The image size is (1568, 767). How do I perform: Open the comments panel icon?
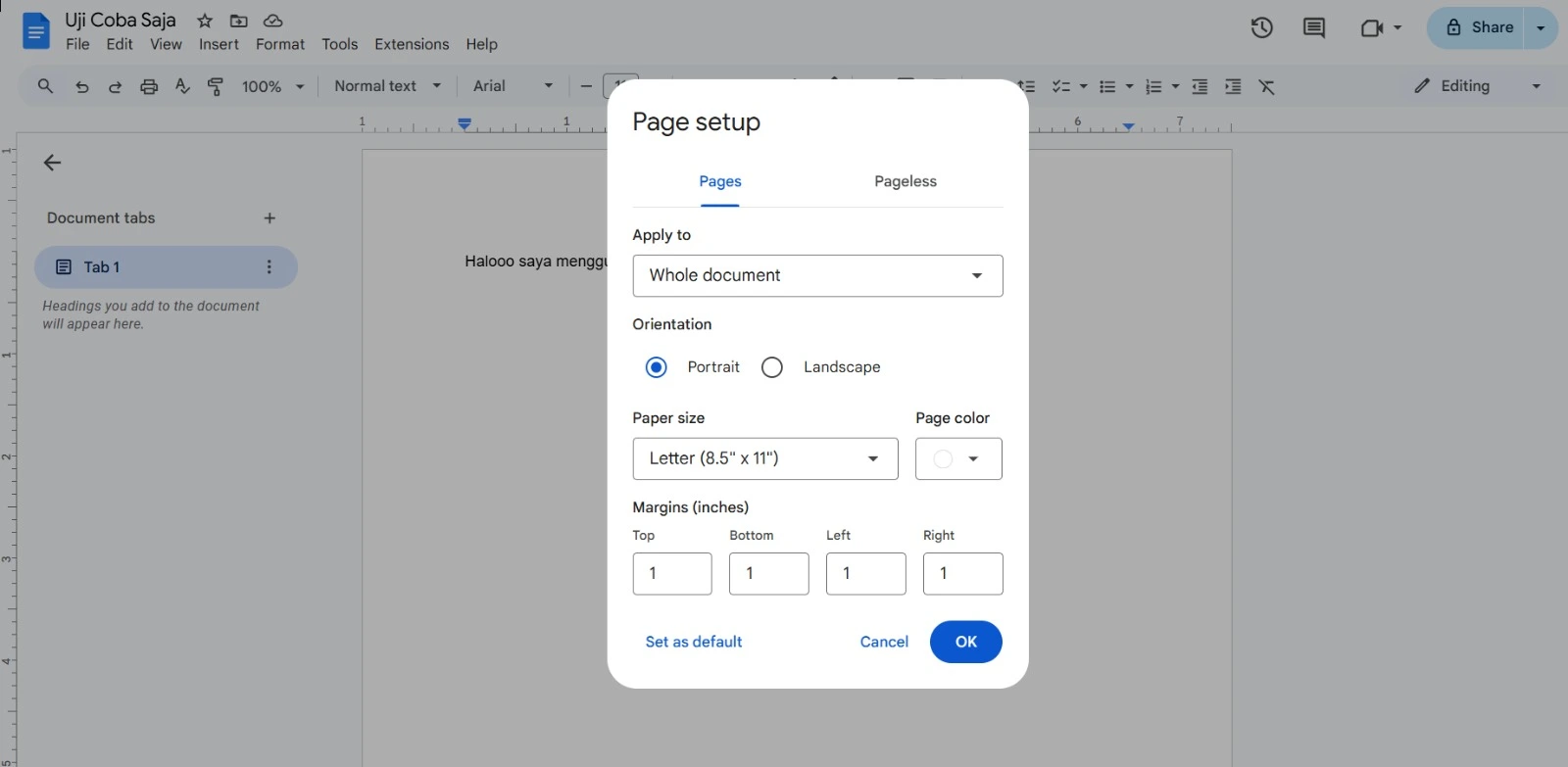(1313, 27)
